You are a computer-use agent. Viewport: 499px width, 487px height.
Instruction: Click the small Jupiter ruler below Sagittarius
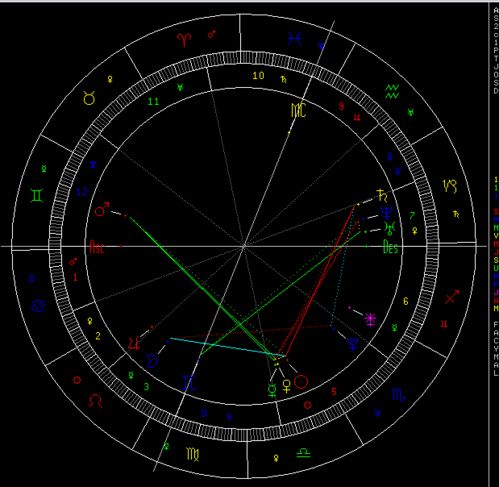tap(444, 323)
